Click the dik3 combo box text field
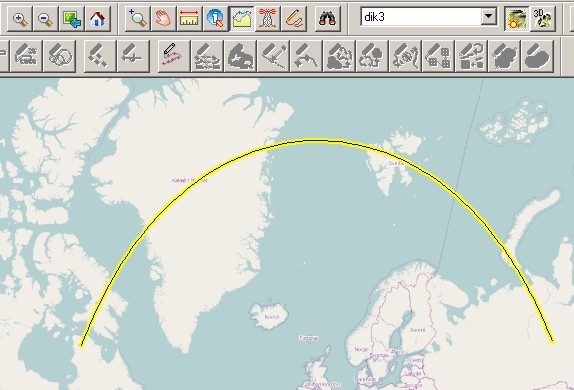The width and height of the screenshot is (574, 390). 421,17
